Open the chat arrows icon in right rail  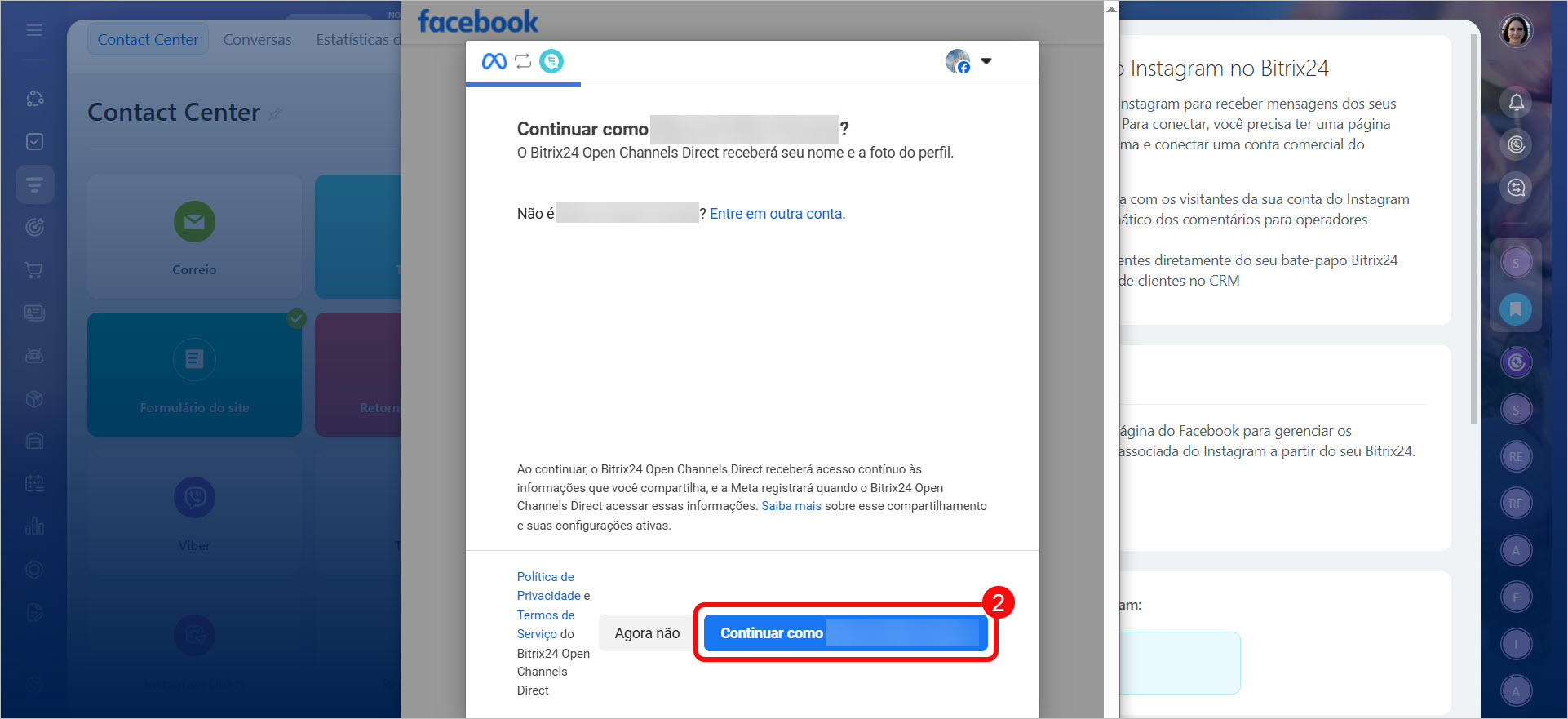[x=1516, y=189]
